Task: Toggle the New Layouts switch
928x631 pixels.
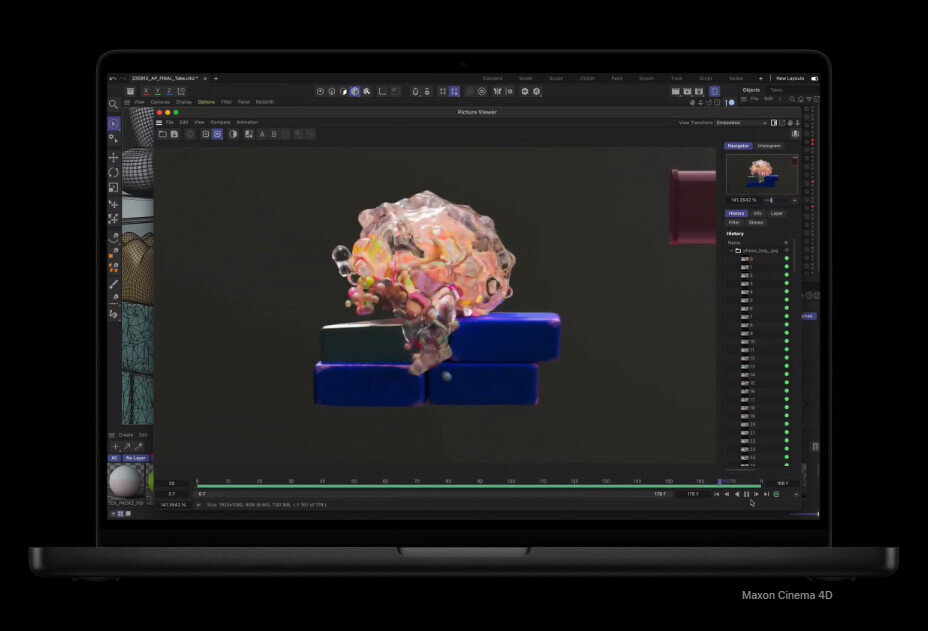Action: pos(815,78)
